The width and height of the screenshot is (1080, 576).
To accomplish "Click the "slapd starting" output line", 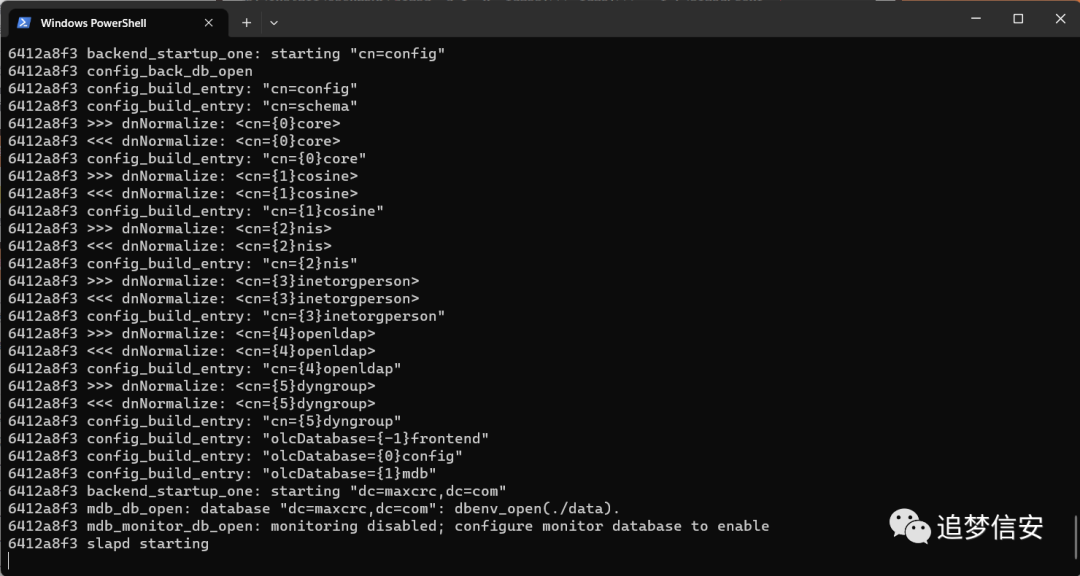I will pos(108,544).
